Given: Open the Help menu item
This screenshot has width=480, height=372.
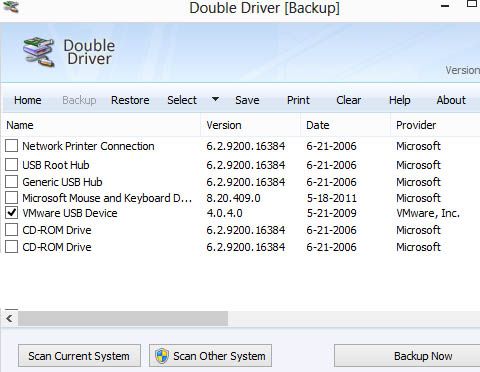Looking at the screenshot, I should pos(400,100).
